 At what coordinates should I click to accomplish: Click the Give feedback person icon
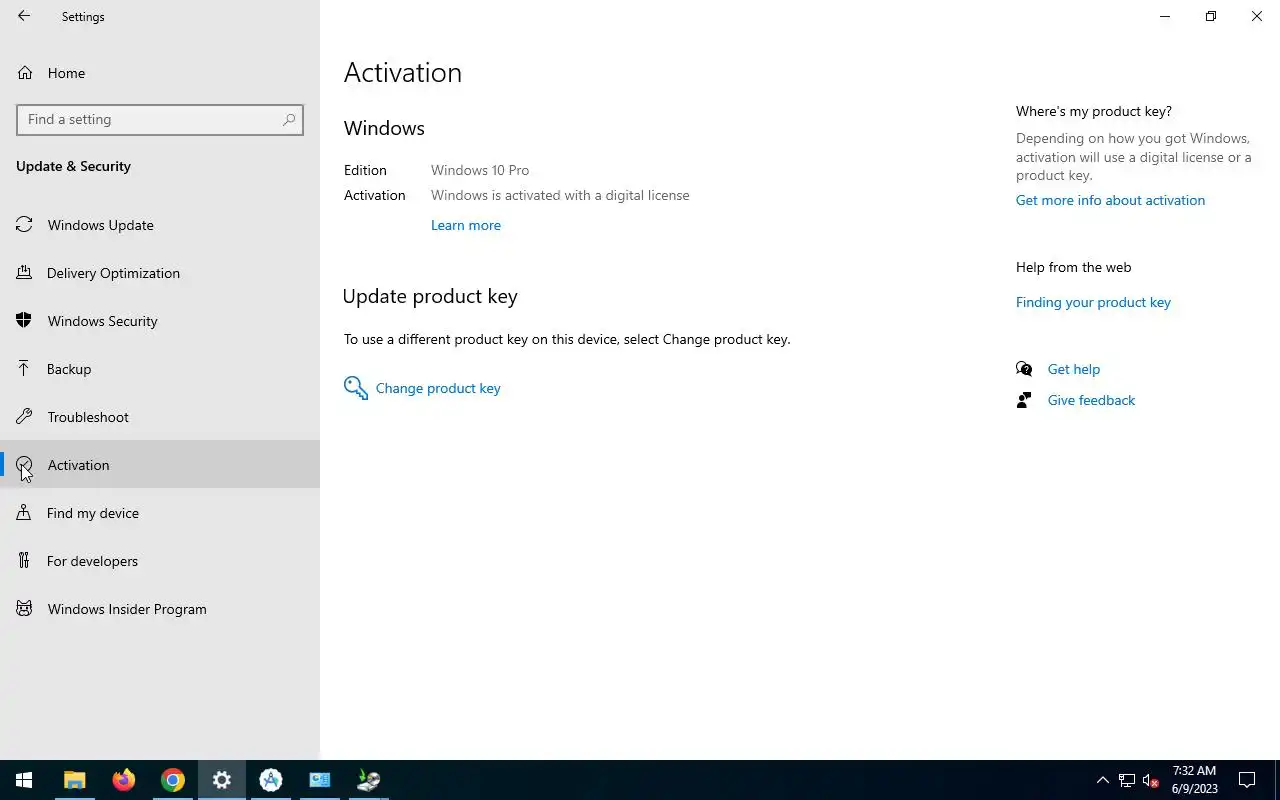click(1024, 400)
